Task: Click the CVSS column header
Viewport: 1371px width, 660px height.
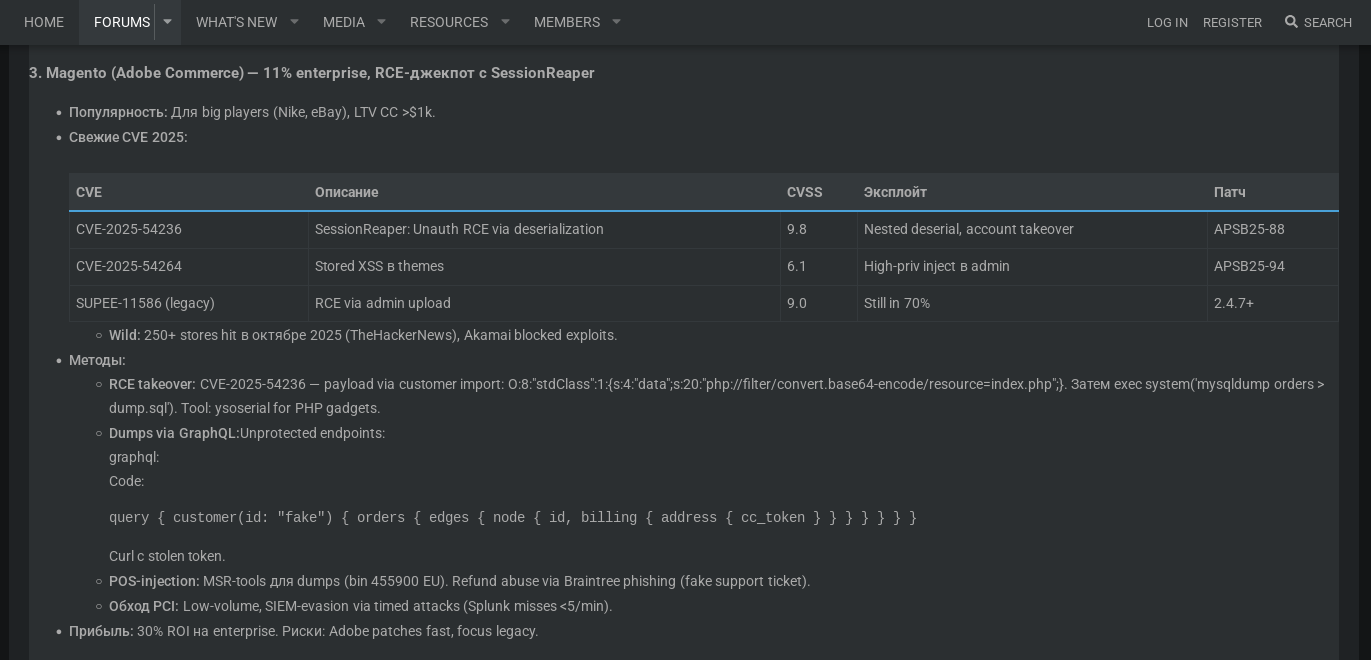Action: 804,192
